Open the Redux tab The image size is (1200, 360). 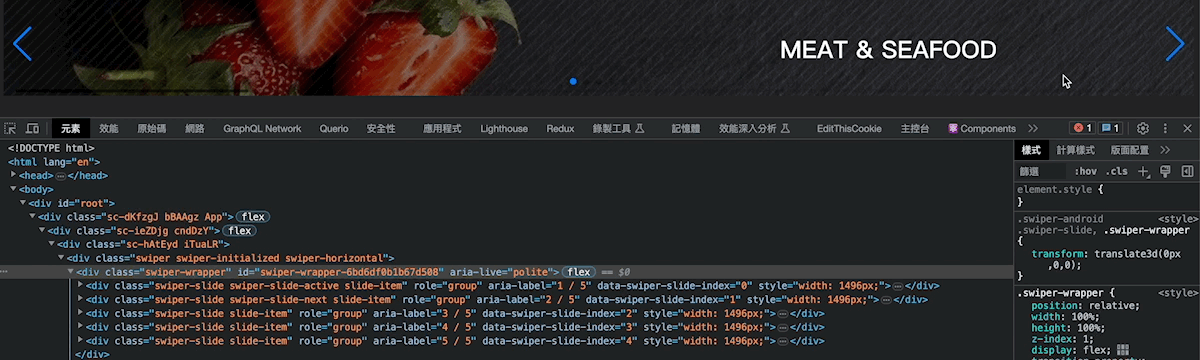click(560, 129)
